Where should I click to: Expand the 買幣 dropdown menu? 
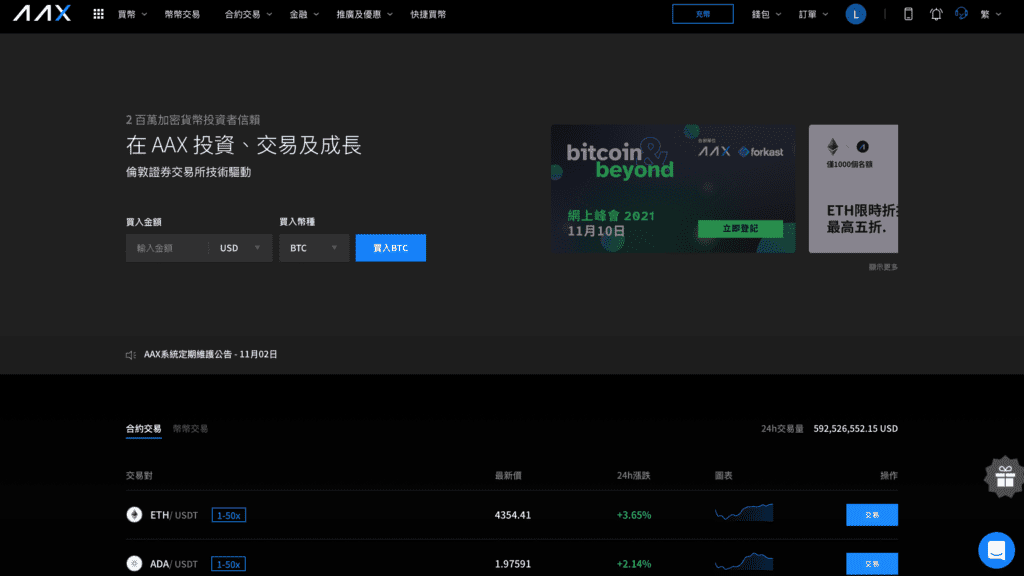(x=133, y=14)
